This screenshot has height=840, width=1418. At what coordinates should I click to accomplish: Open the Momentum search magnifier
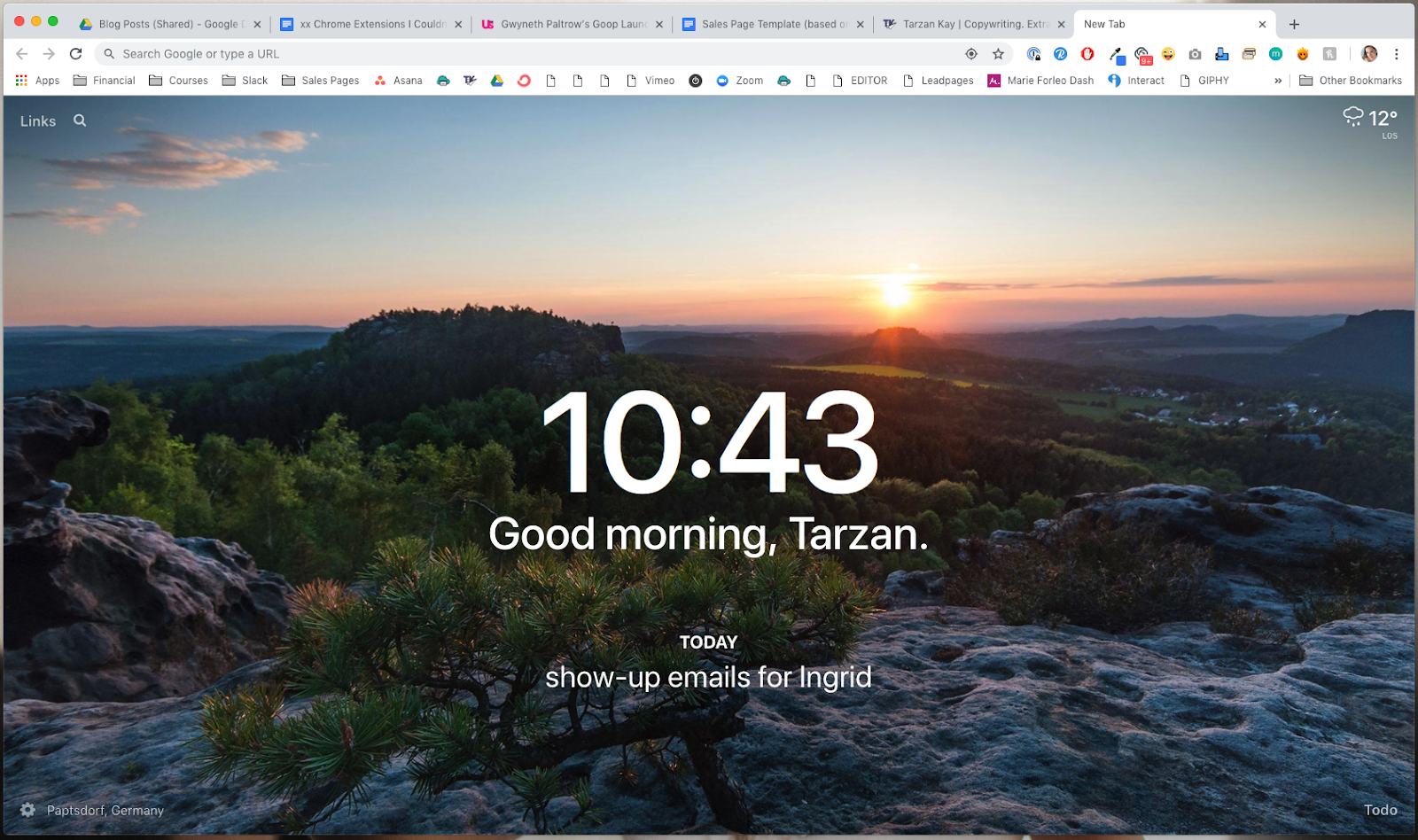(x=80, y=121)
